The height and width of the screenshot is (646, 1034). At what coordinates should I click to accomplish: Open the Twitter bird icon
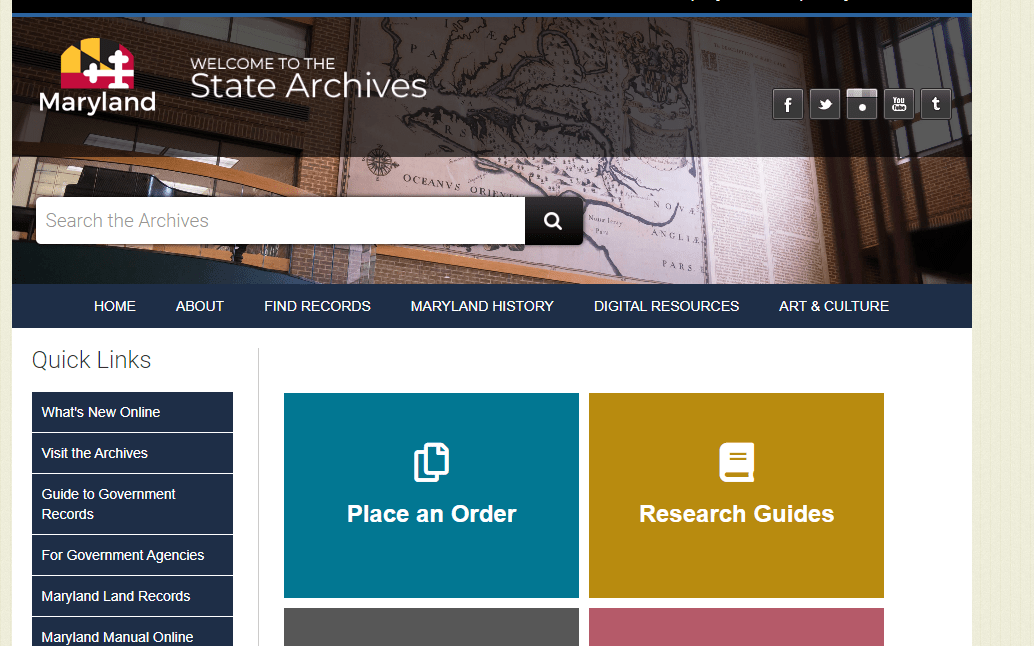pyautogui.click(x=824, y=104)
